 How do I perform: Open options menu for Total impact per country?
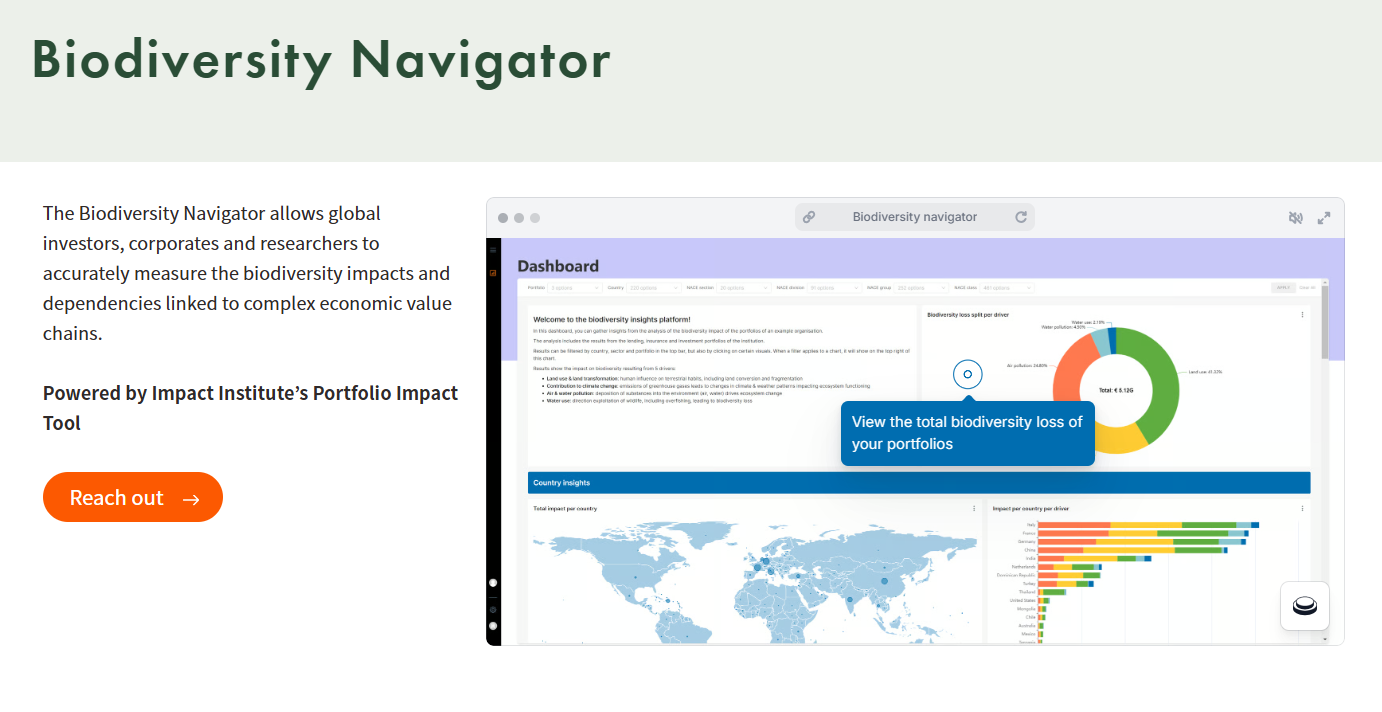pos(974,509)
